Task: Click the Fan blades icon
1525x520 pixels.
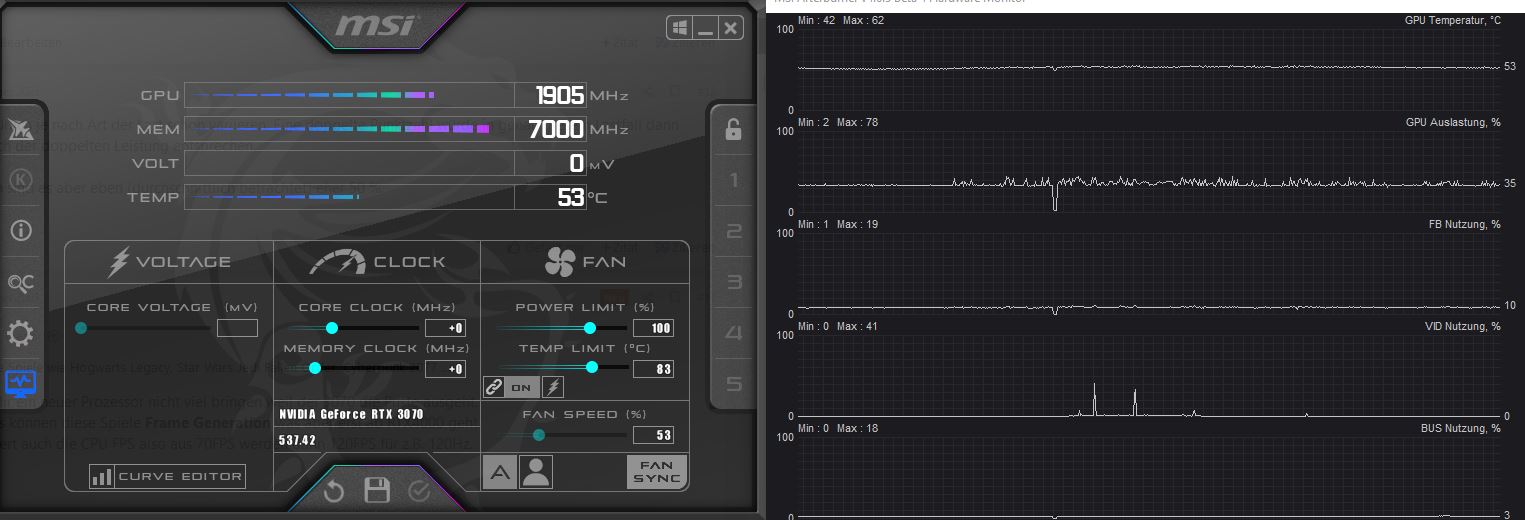Action: click(560, 262)
